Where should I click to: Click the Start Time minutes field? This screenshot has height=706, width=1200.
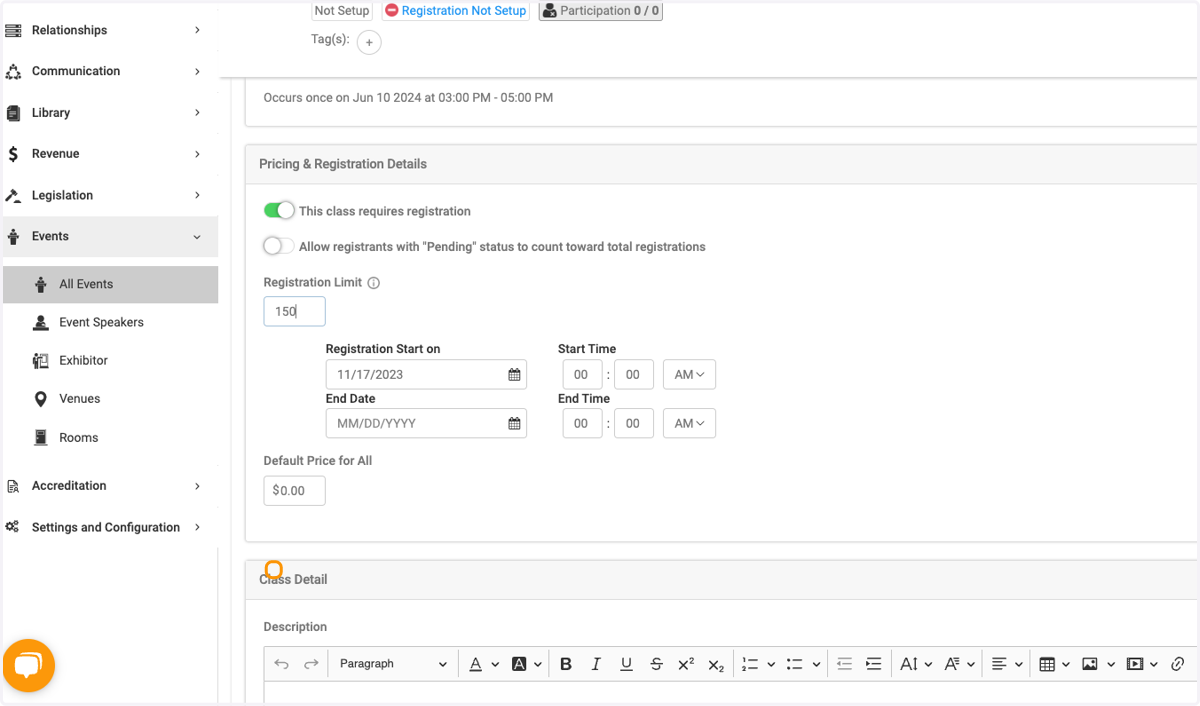click(633, 375)
